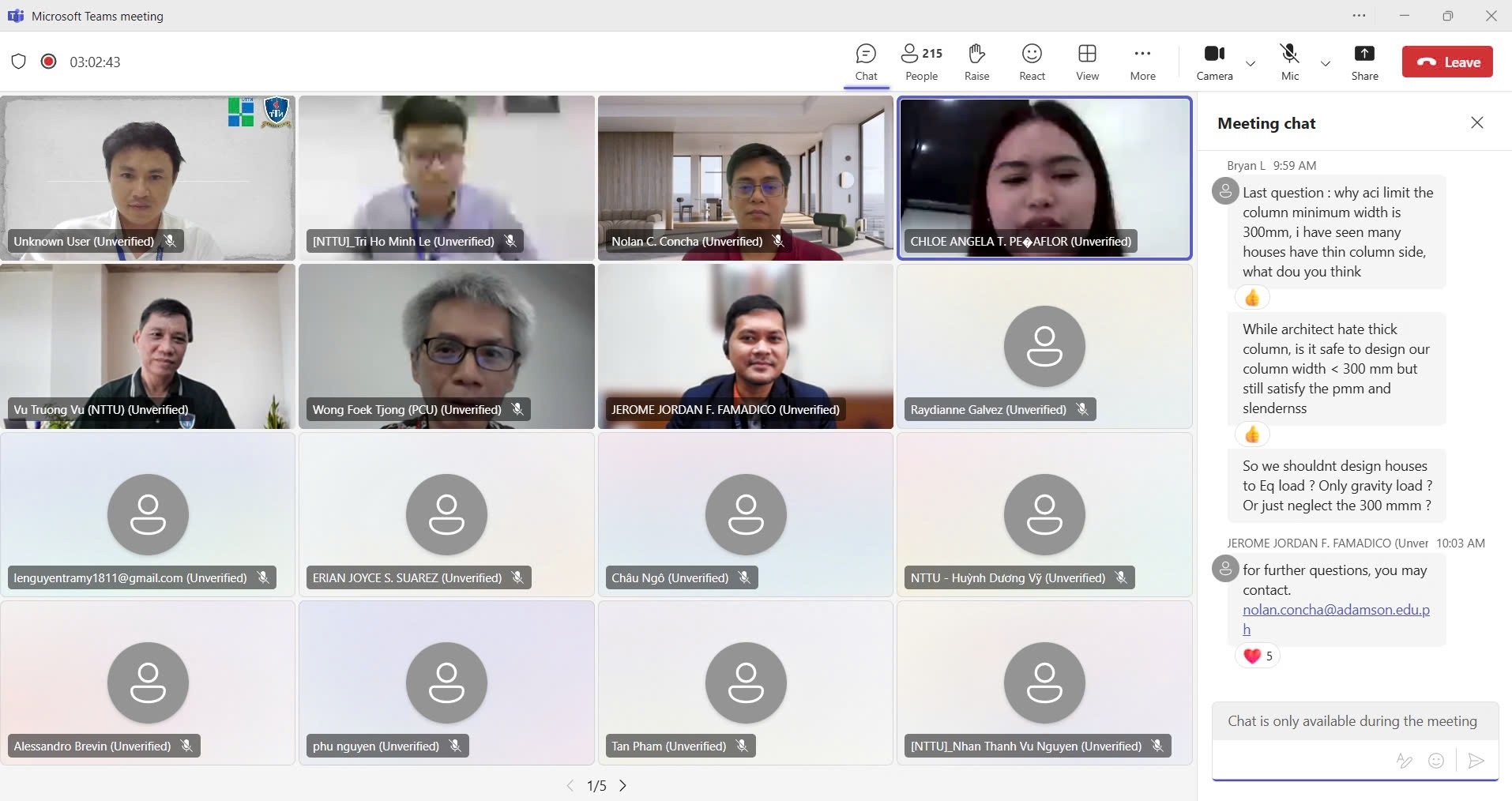Click the recording indicator icon
1512x801 pixels.
click(x=48, y=62)
